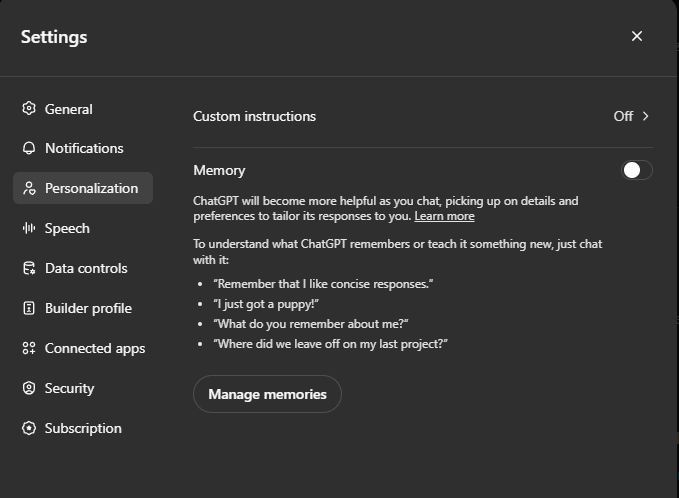Click the Security shield icon
This screenshot has height=498, width=679.
[29, 388]
